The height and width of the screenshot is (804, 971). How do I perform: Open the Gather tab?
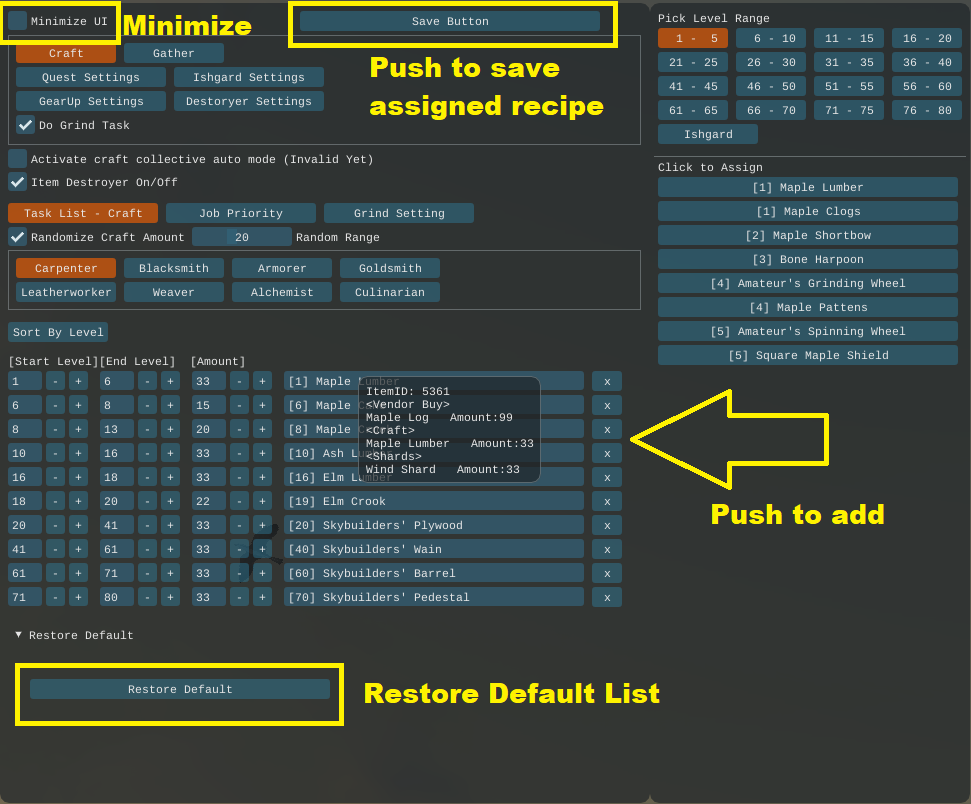pos(173,53)
